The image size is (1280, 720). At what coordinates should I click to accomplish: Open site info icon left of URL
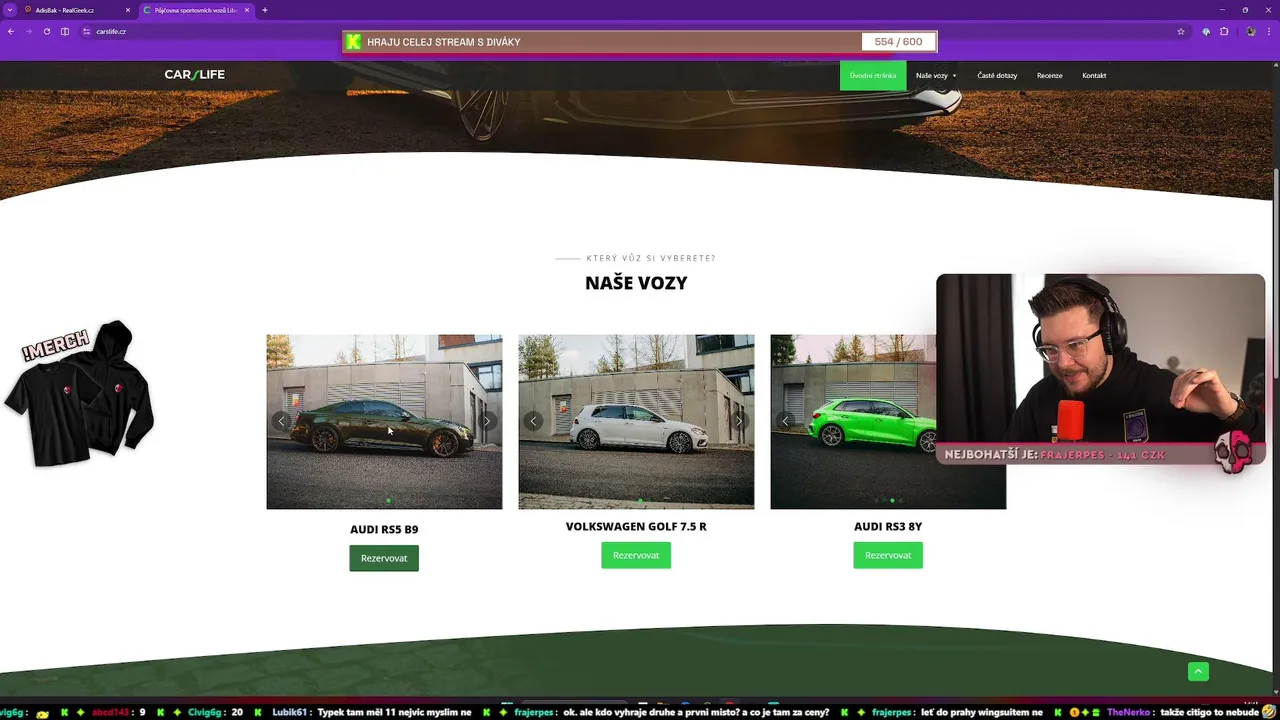[x=87, y=31]
